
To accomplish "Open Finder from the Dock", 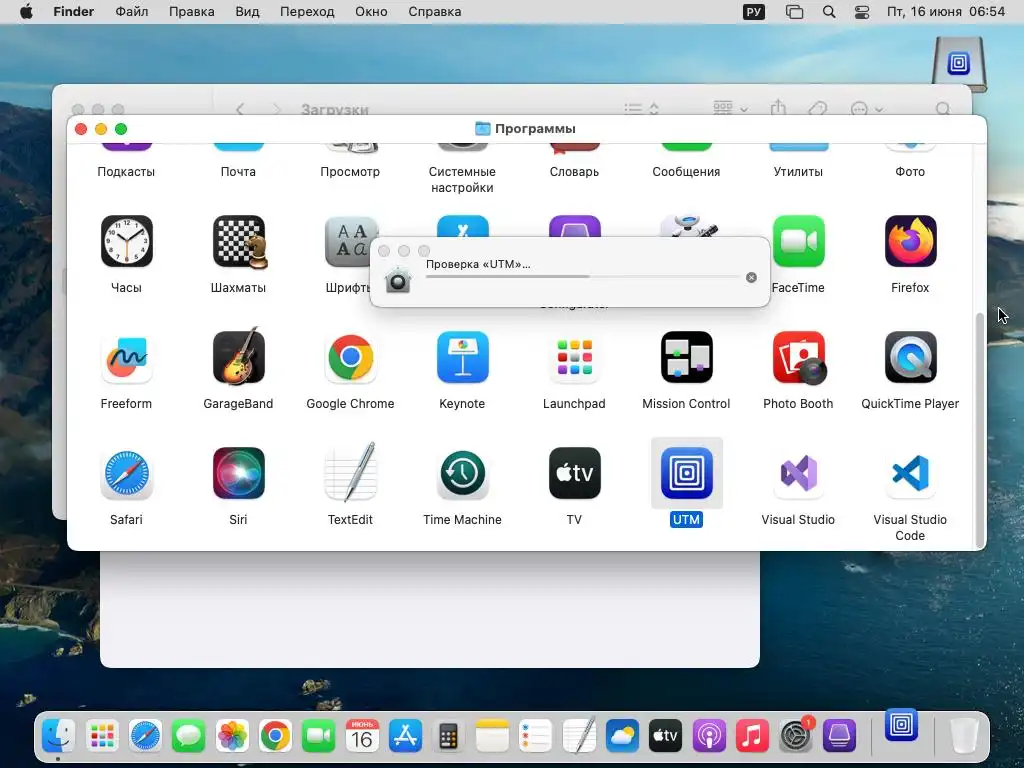I will [59, 736].
